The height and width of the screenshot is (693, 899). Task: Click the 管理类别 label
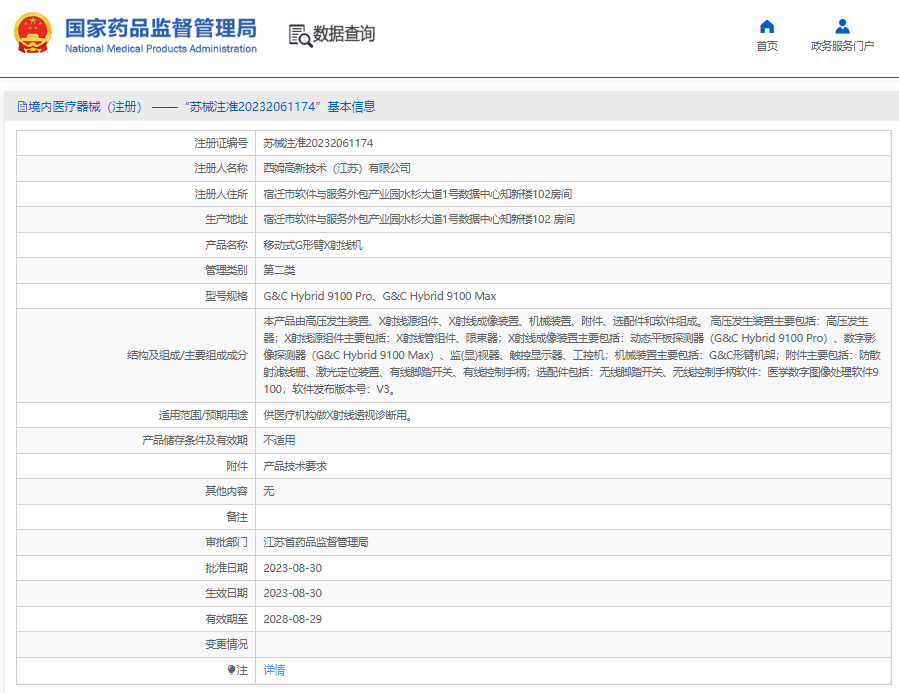(226, 270)
